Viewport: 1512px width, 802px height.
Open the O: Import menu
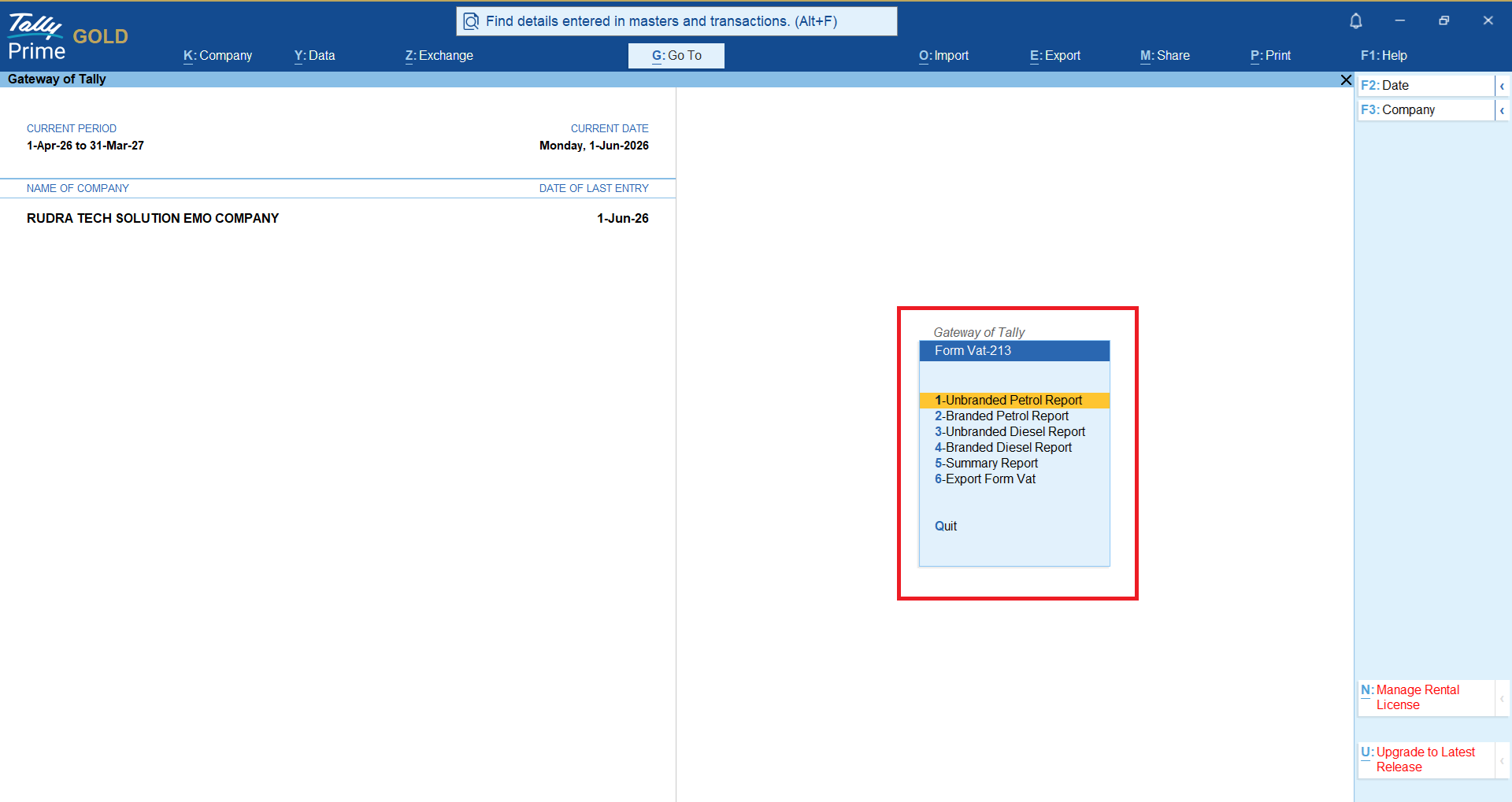point(943,56)
